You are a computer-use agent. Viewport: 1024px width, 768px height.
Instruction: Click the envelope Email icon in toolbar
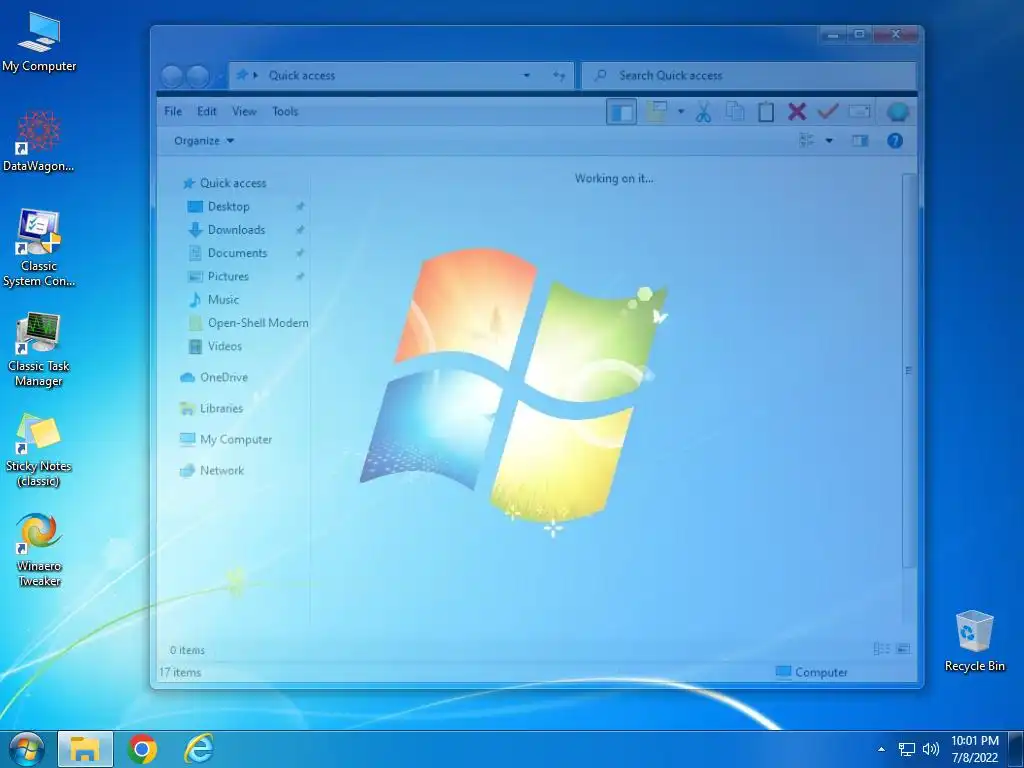click(x=859, y=112)
